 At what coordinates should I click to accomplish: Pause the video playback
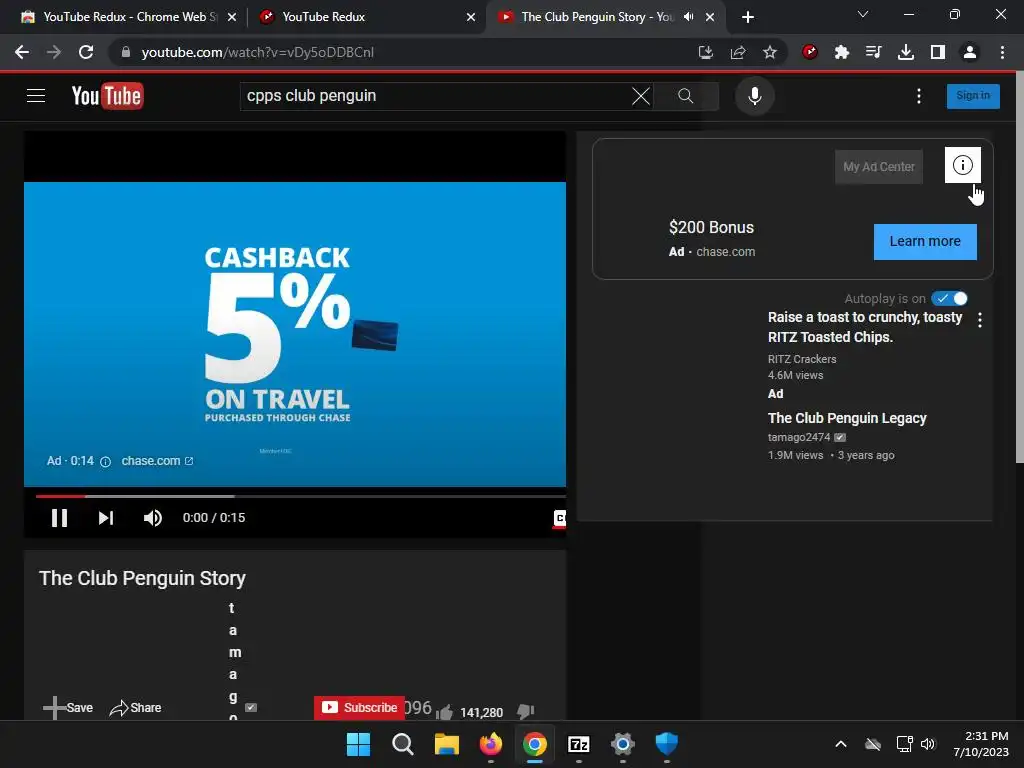tap(59, 518)
